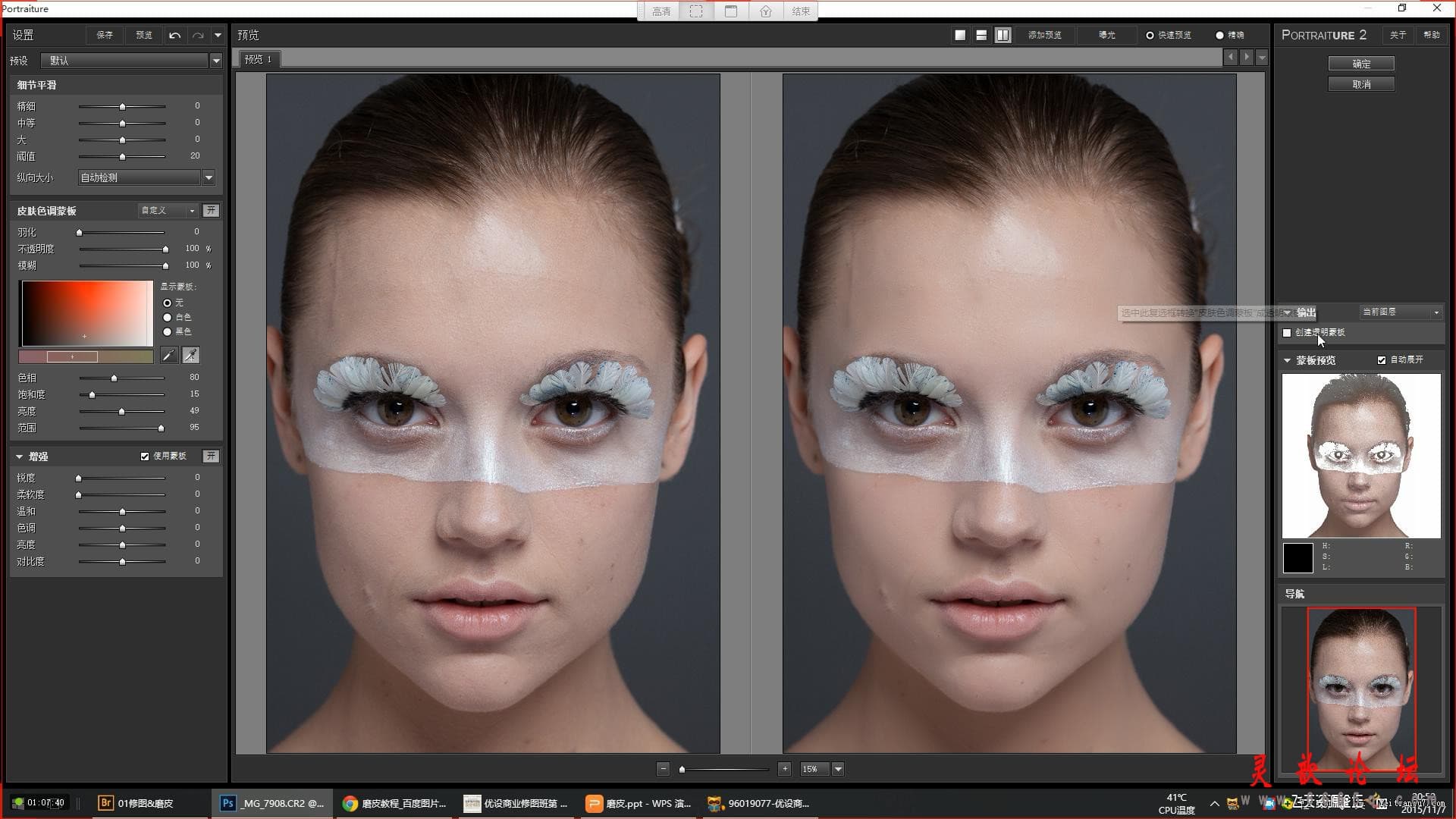Click the mask preview face thumbnail
Screen dimensions: 1456x819
tap(1361, 456)
